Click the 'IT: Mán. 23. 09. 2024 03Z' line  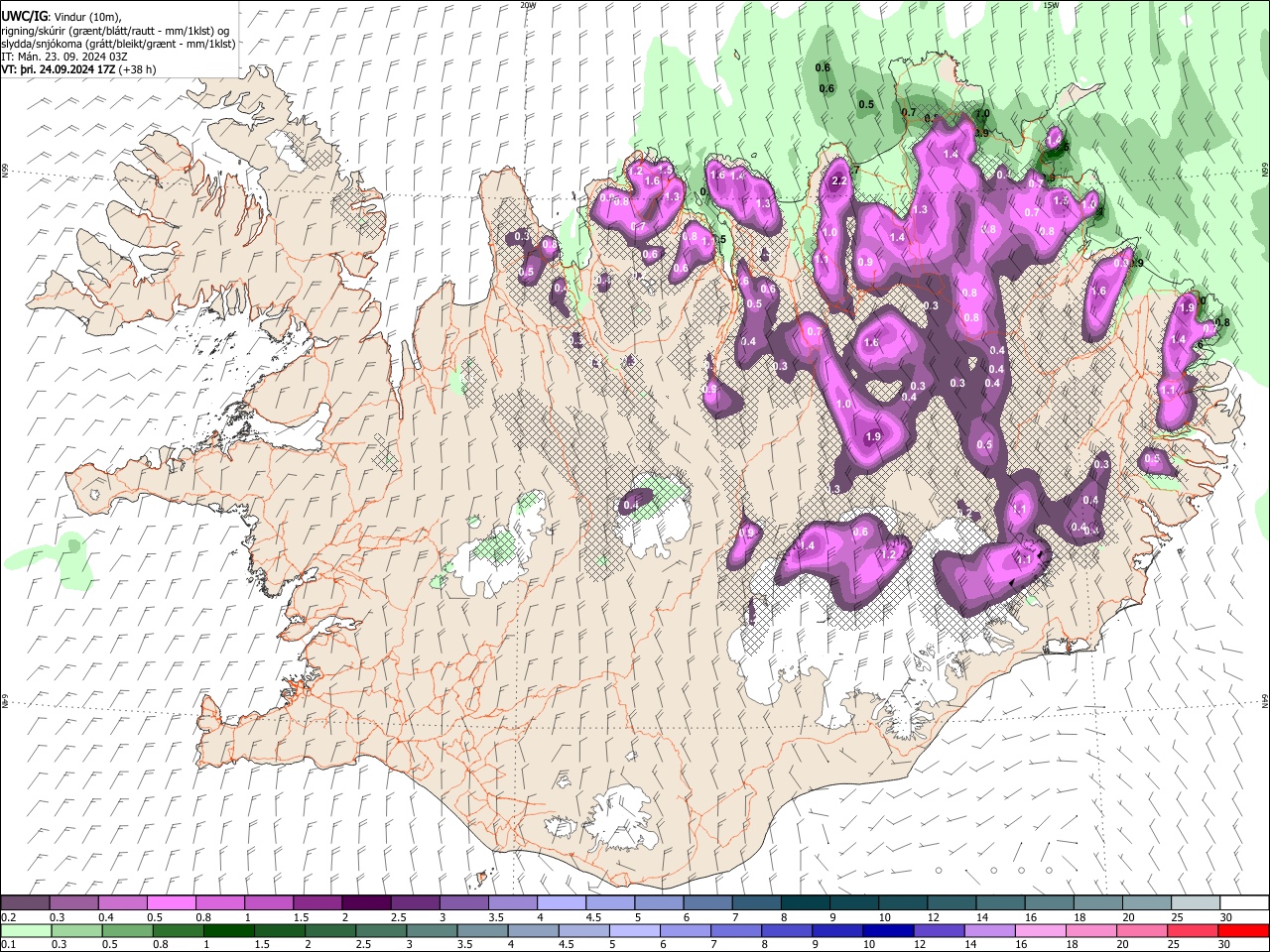(64, 57)
